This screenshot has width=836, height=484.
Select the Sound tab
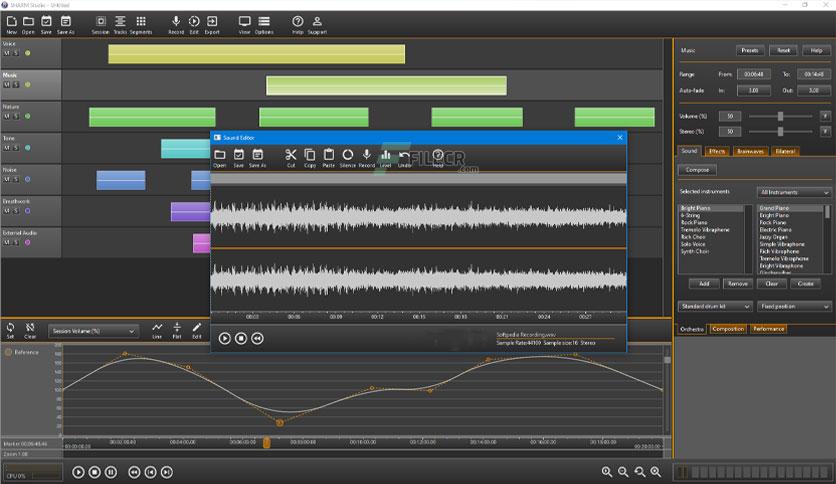(x=689, y=151)
